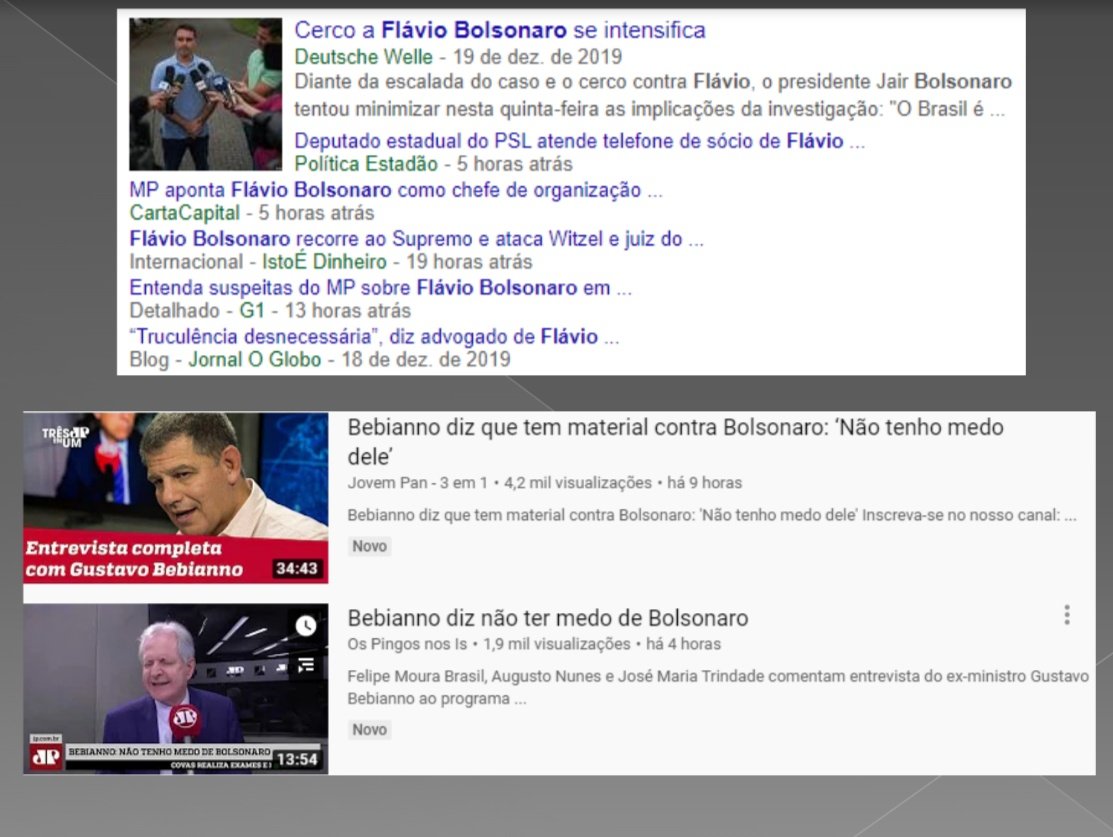Click the '18 de dez. de 2019' date
The image size is (1113, 837).
point(426,360)
